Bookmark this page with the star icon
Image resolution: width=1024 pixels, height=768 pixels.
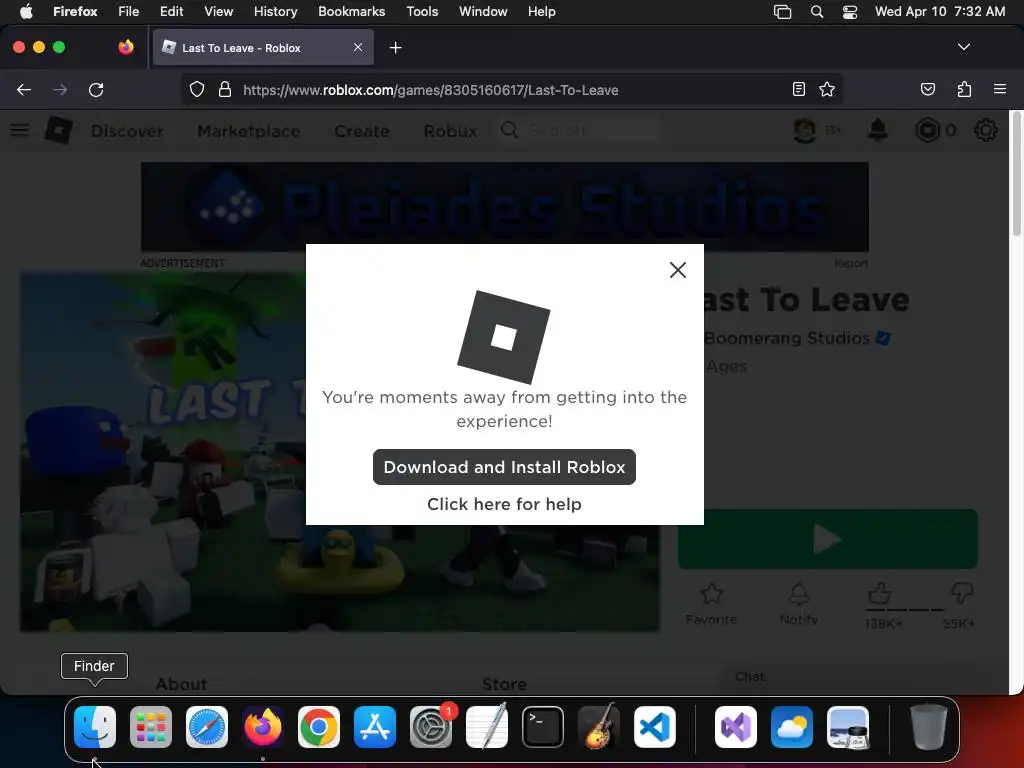pos(827,89)
